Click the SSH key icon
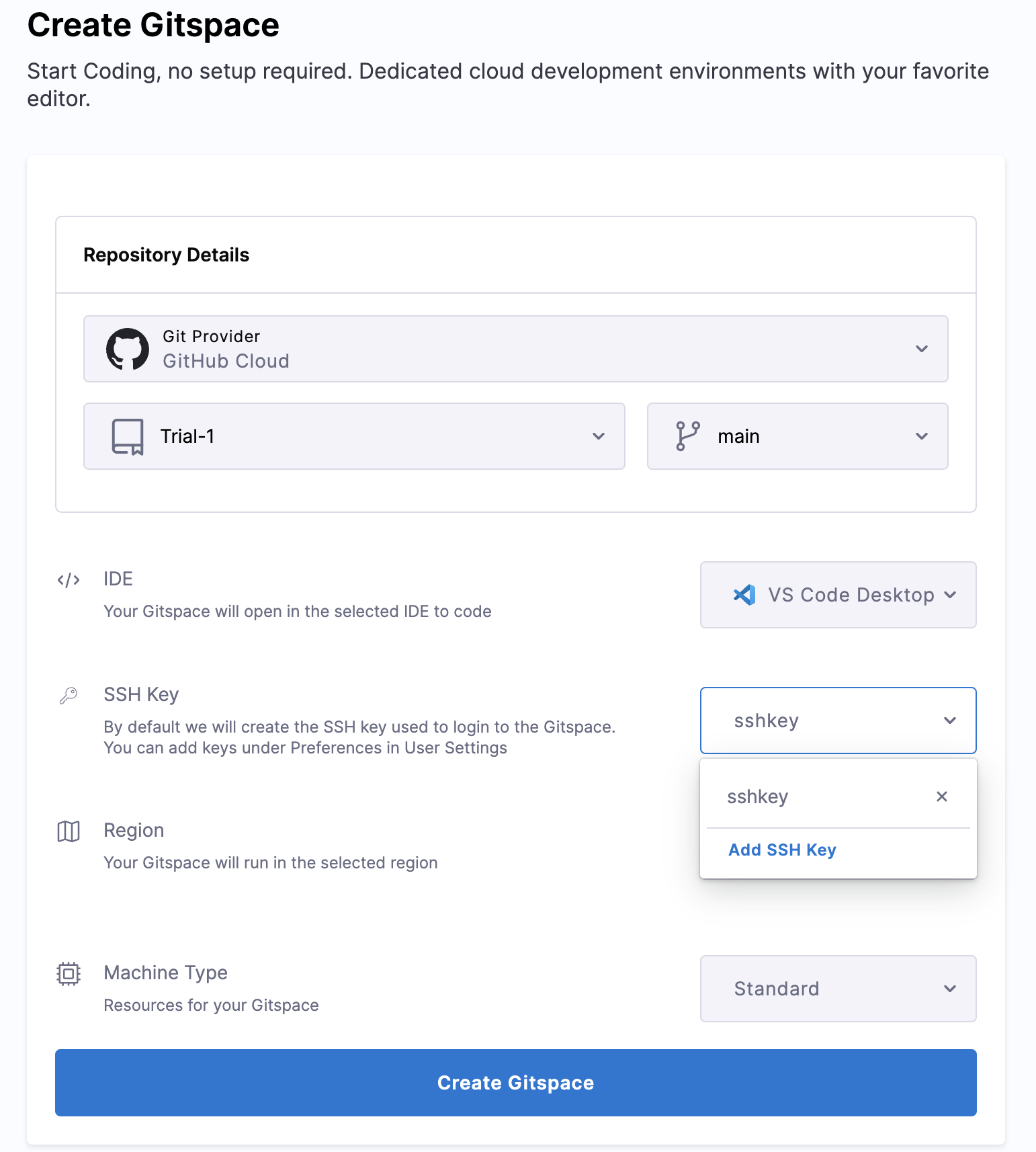Image resolution: width=1036 pixels, height=1152 pixels. coord(69,696)
